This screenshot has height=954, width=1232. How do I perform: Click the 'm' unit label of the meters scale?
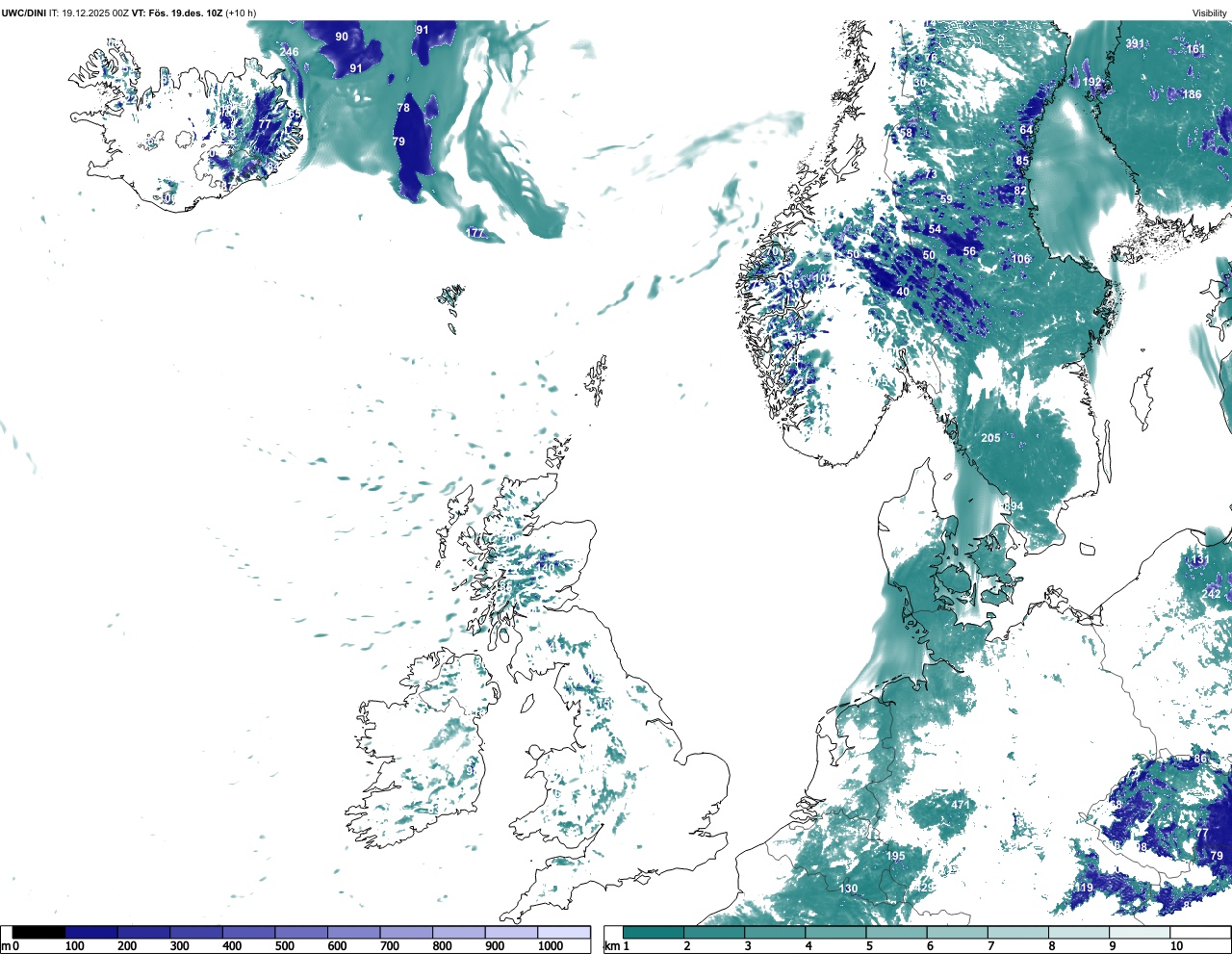pyautogui.click(x=6, y=946)
